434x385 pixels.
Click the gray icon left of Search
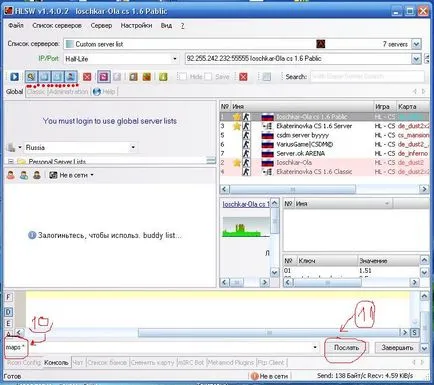pyautogui.click(x=266, y=77)
